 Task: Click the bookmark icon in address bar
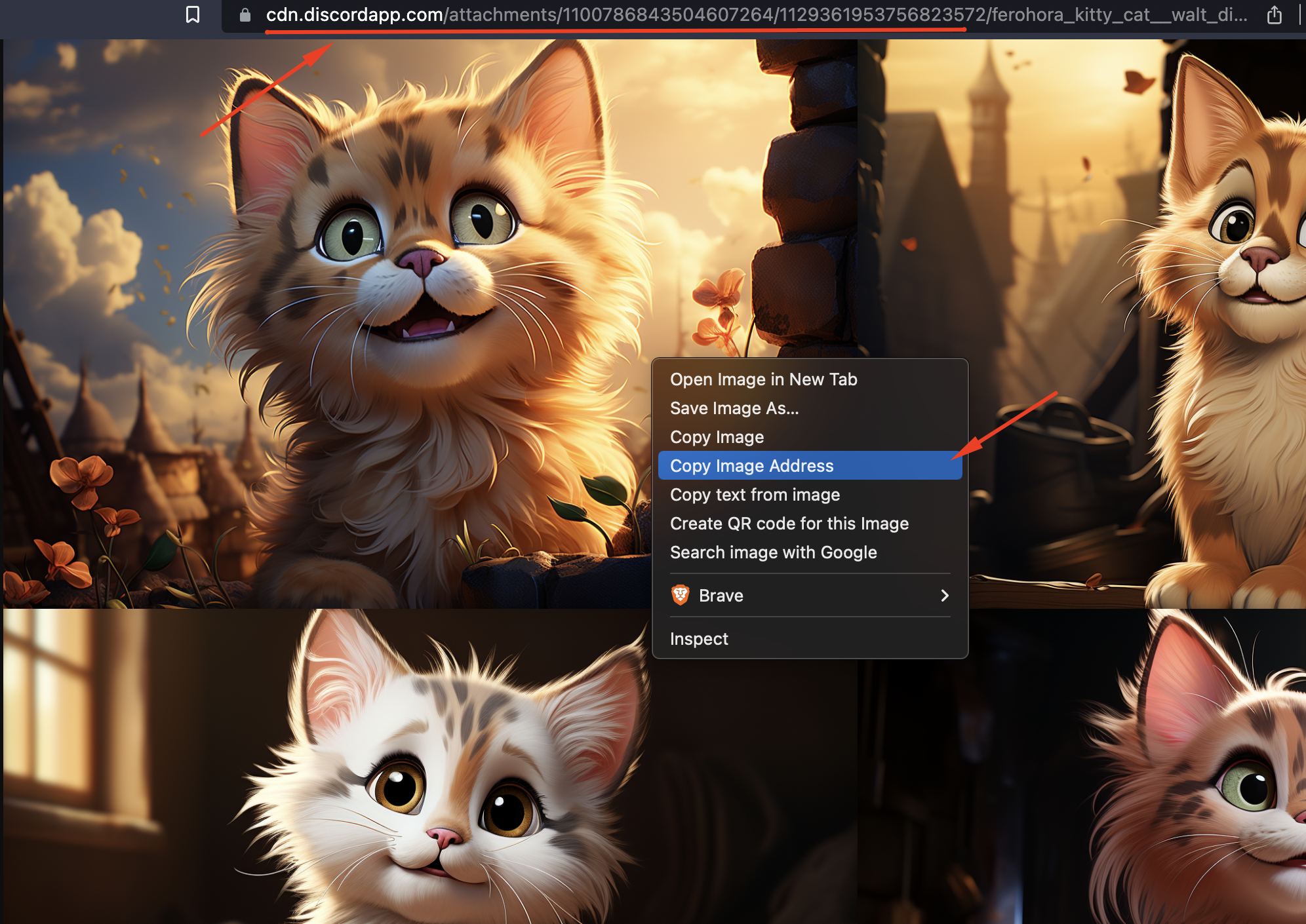[x=193, y=14]
